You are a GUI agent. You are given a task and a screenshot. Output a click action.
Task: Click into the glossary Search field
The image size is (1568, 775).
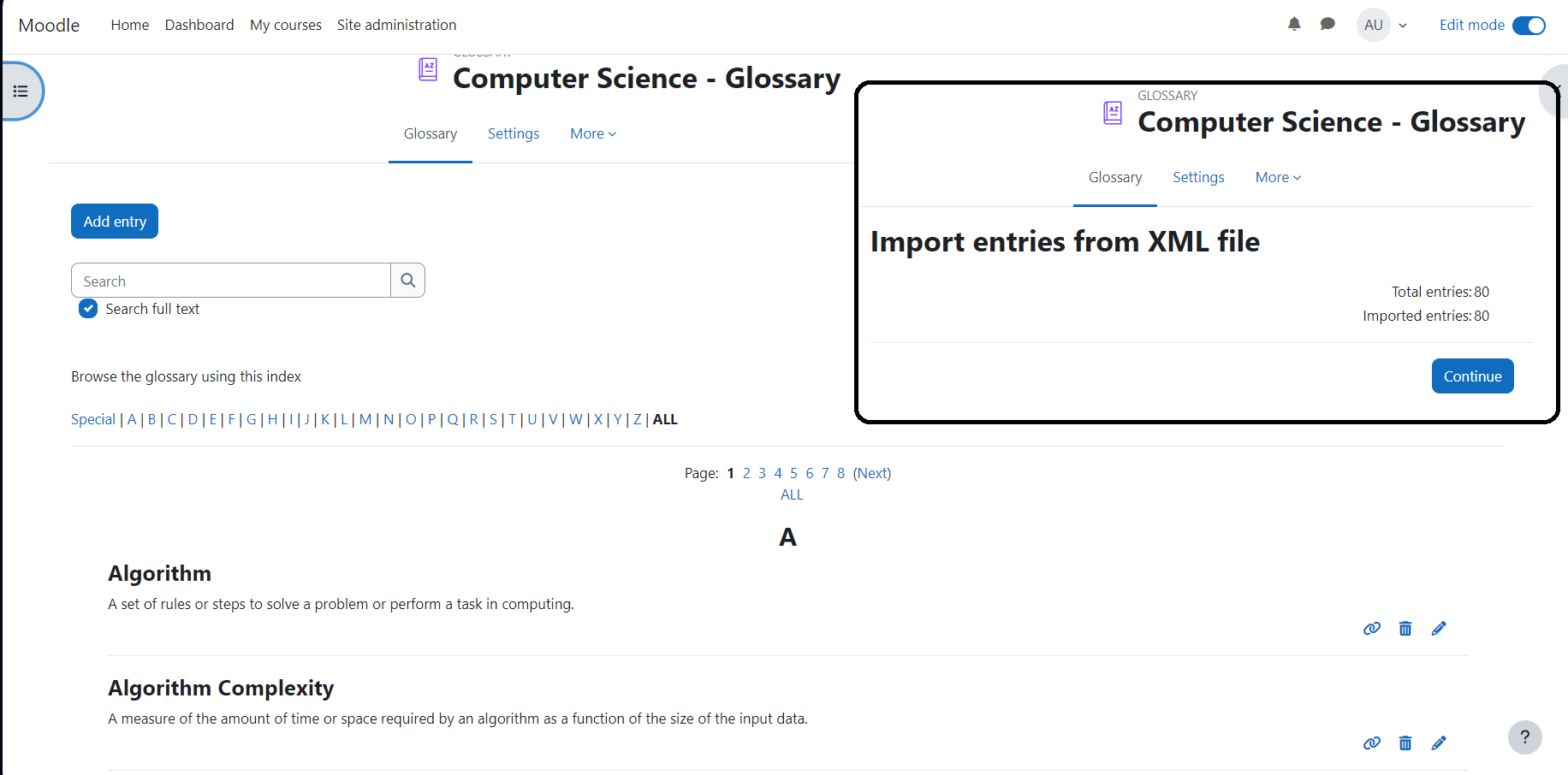(x=231, y=281)
